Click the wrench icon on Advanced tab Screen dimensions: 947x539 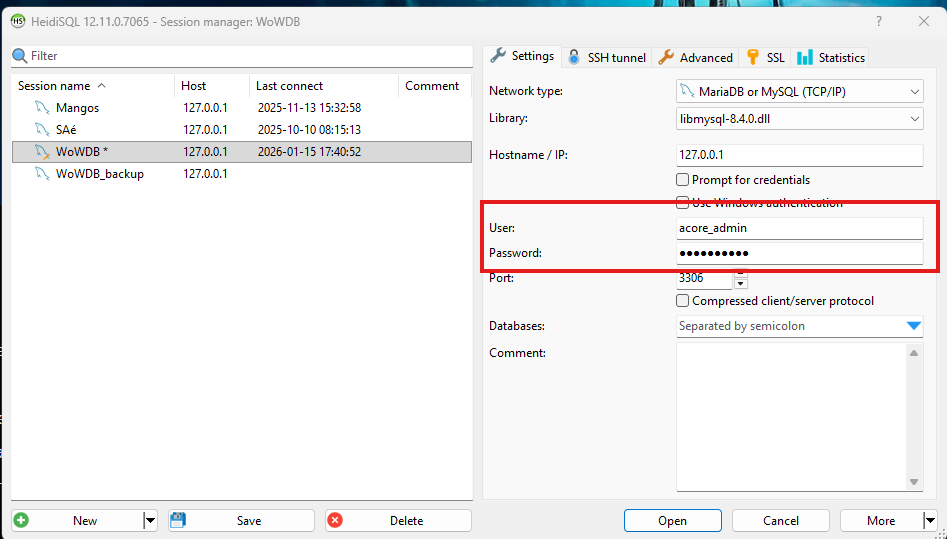click(x=666, y=57)
